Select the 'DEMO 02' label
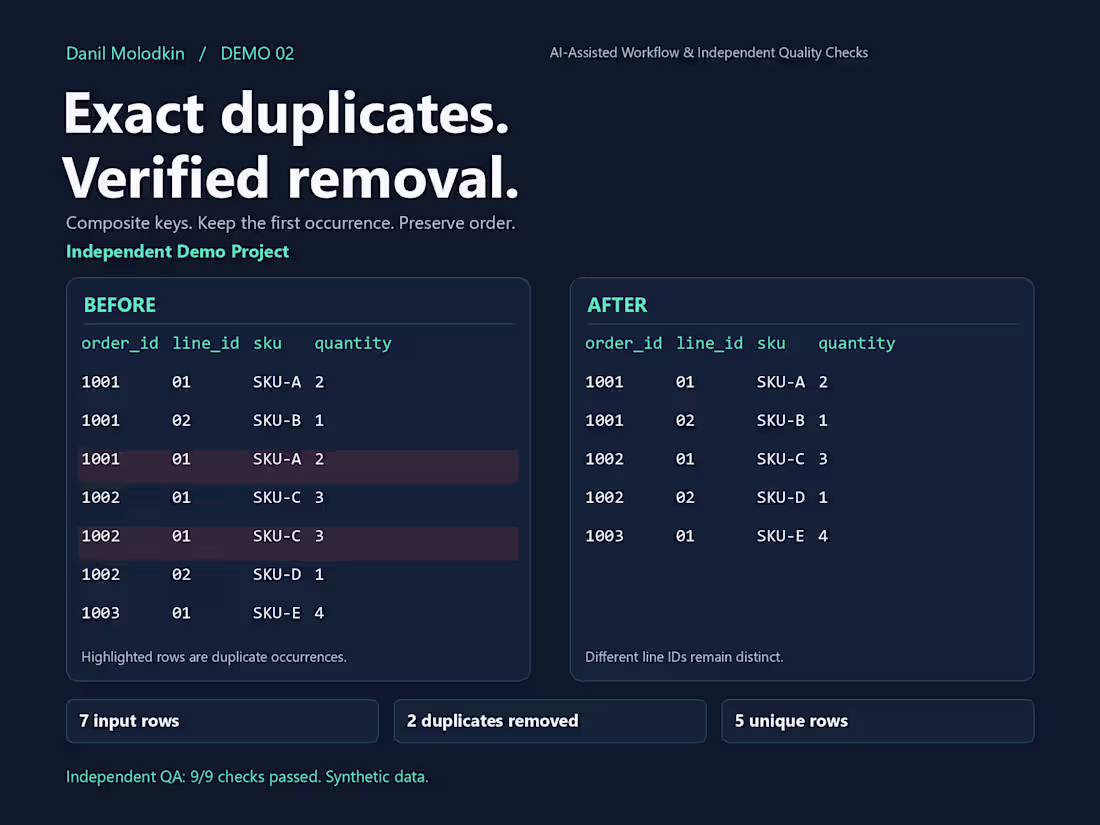This screenshot has width=1100, height=825. tap(257, 53)
